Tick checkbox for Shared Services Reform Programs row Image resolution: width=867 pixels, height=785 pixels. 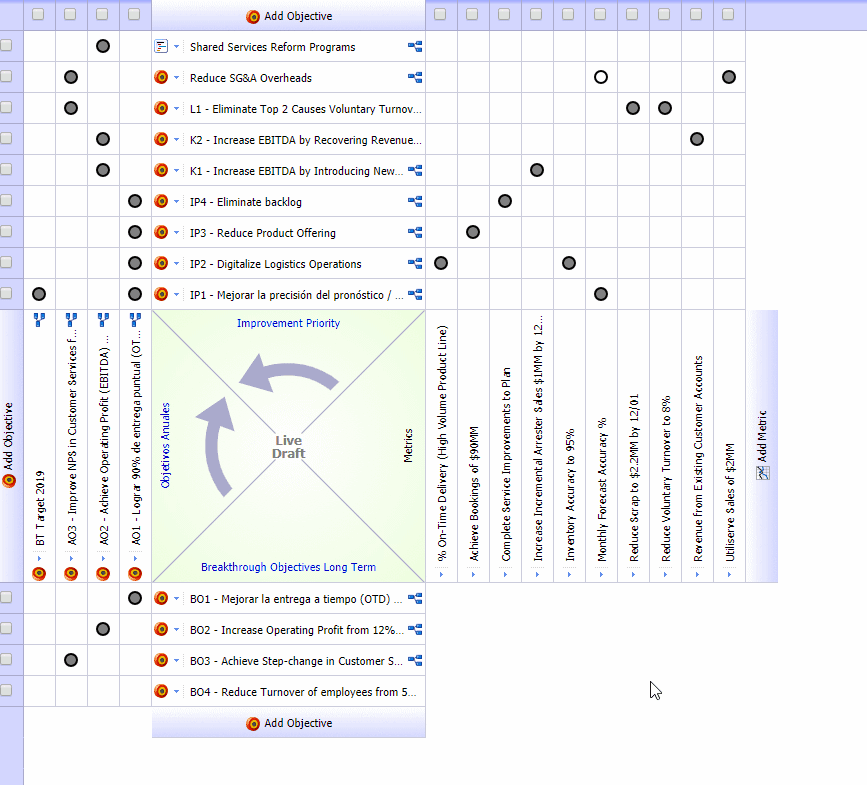click(7, 47)
